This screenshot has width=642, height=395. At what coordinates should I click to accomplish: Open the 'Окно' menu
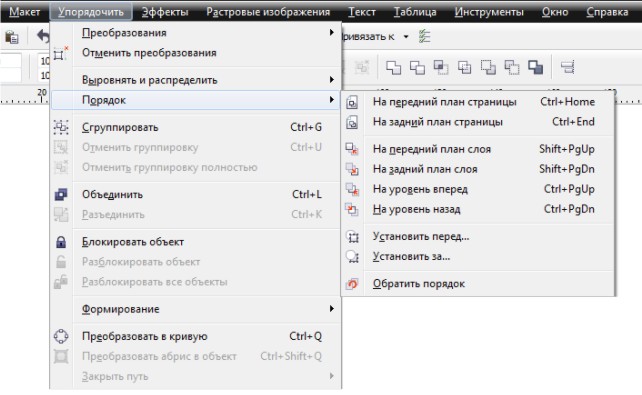pyautogui.click(x=555, y=12)
